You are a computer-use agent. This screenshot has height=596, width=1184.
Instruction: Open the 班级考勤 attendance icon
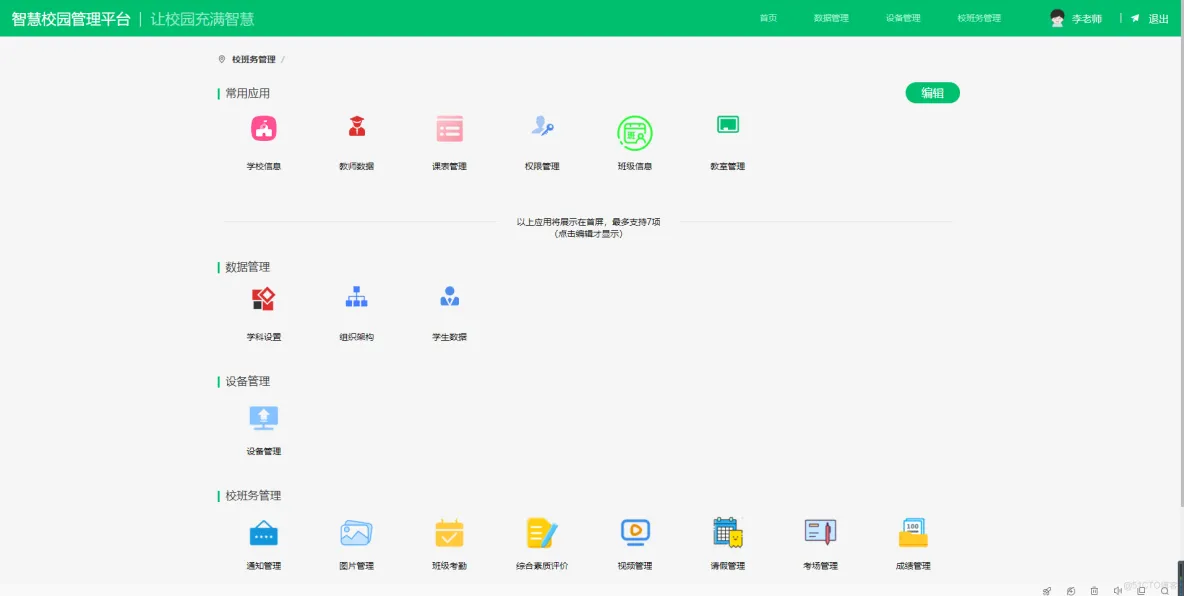pos(449,533)
